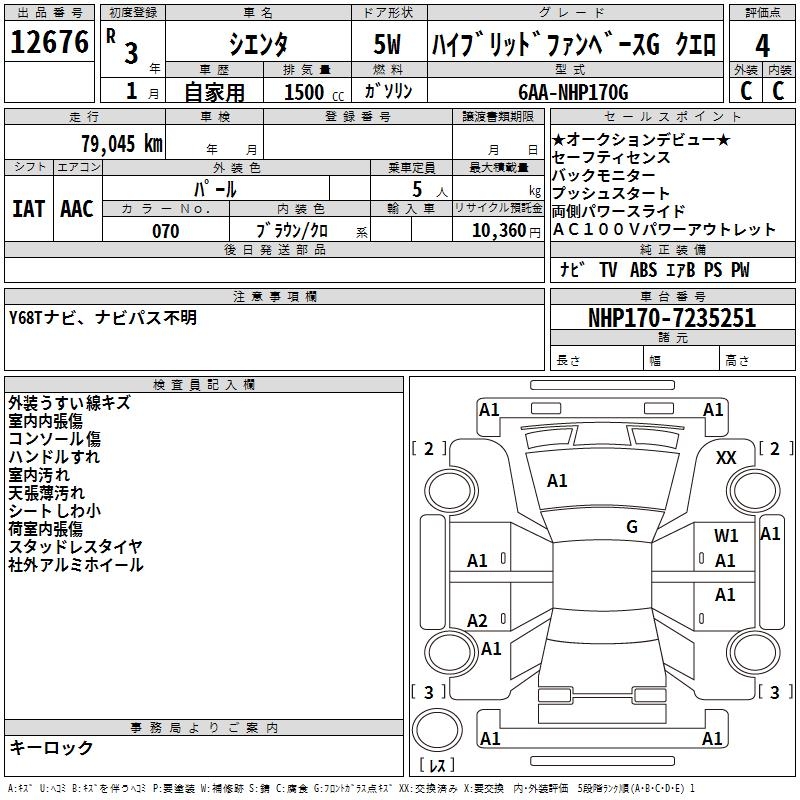The image size is (800, 800).
Task: Click inspector note シートしわ小
Action: (55, 511)
